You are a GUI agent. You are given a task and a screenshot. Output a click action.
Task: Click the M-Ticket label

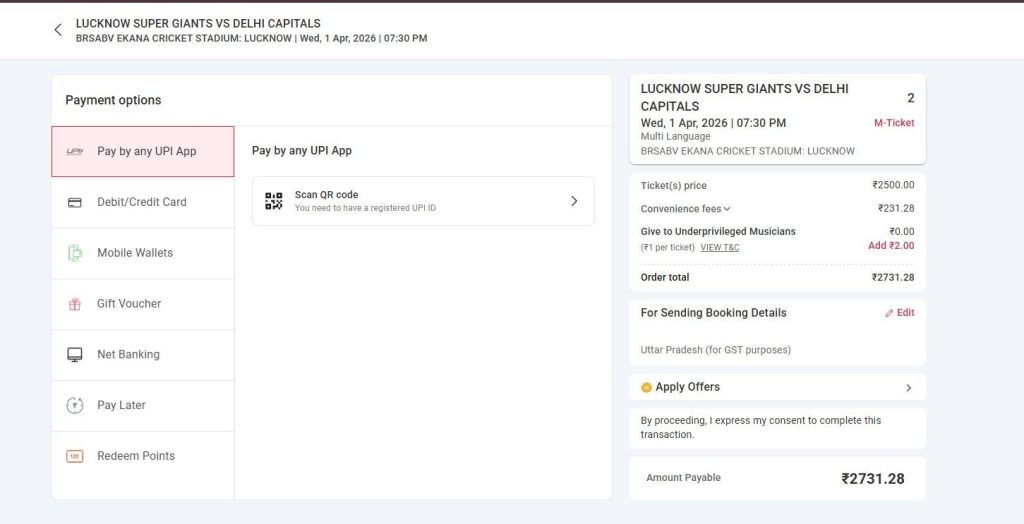click(894, 123)
